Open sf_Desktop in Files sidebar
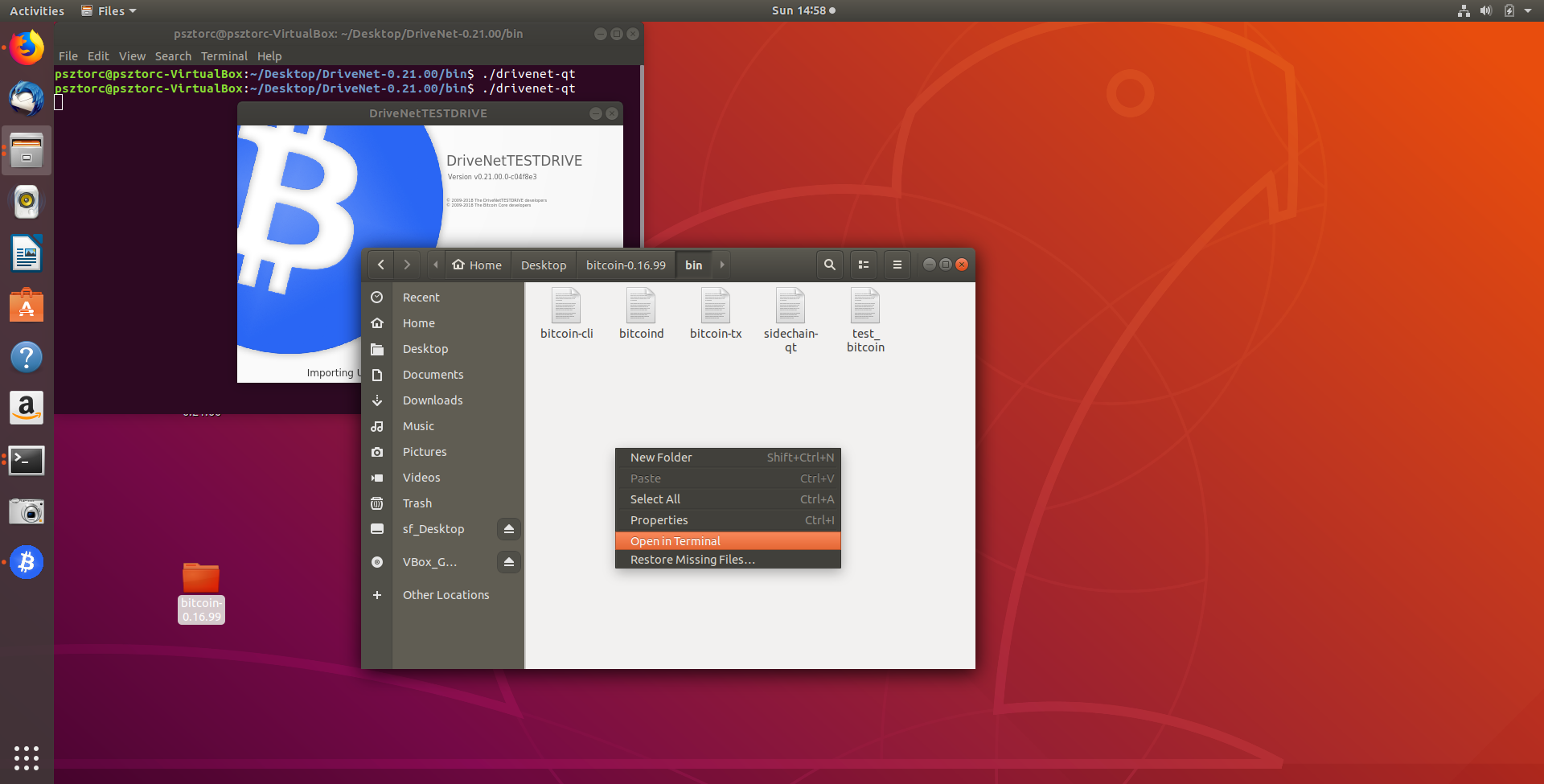This screenshot has width=1544, height=784. coord(433,529)
